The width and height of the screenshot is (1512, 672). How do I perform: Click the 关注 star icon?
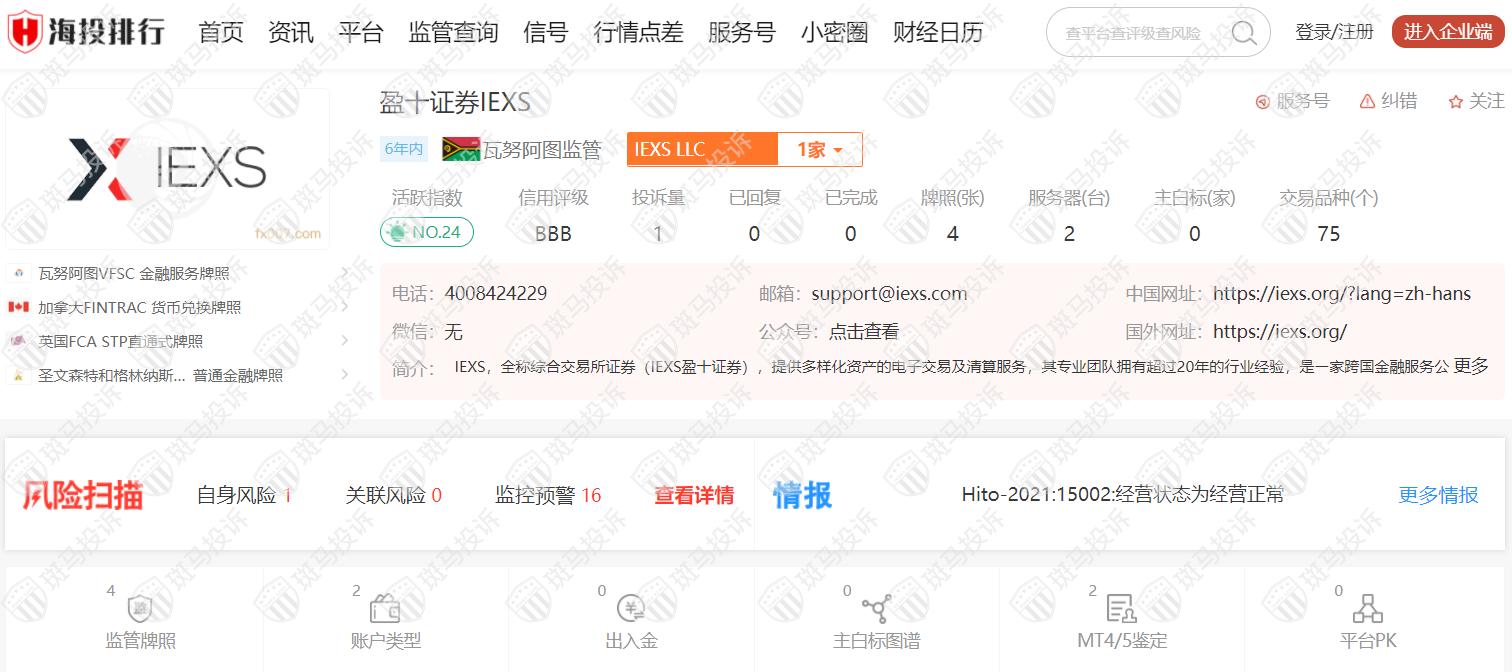pyautogui.click(x=1455, y=102)
